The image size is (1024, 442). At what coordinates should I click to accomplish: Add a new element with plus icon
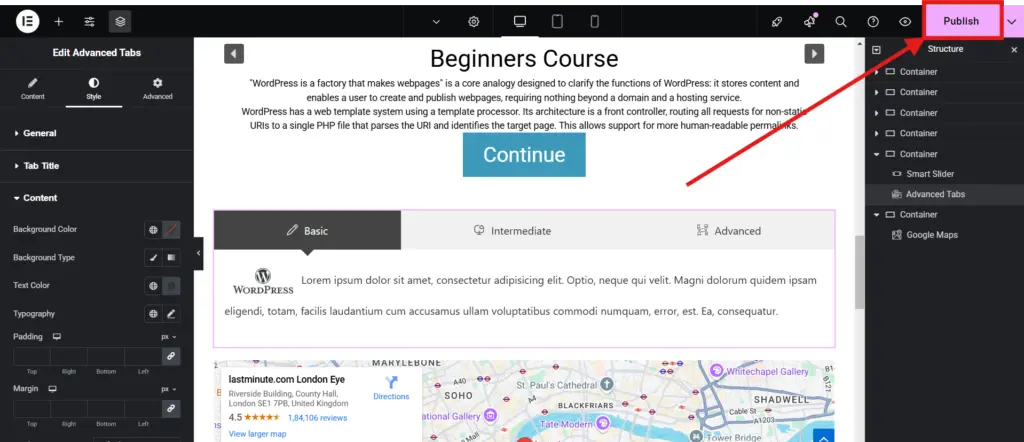59,22
